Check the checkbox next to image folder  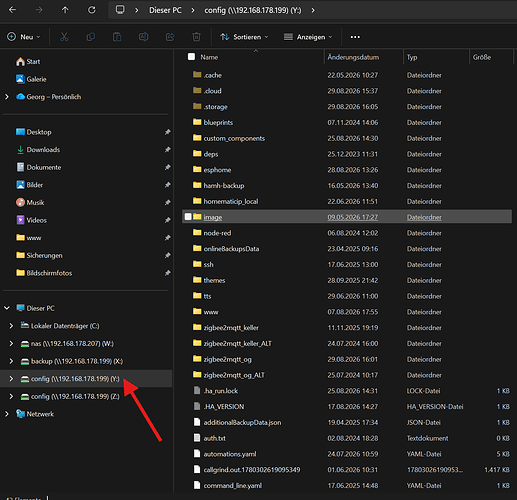point(188,217)
